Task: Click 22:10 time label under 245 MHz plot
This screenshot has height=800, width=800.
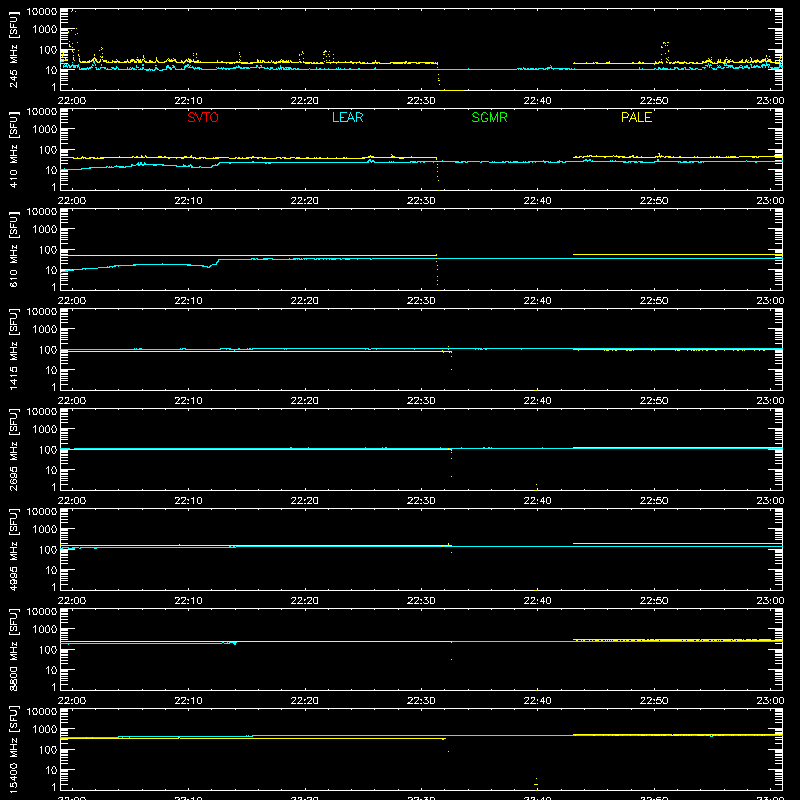Action: click(188, 101)
